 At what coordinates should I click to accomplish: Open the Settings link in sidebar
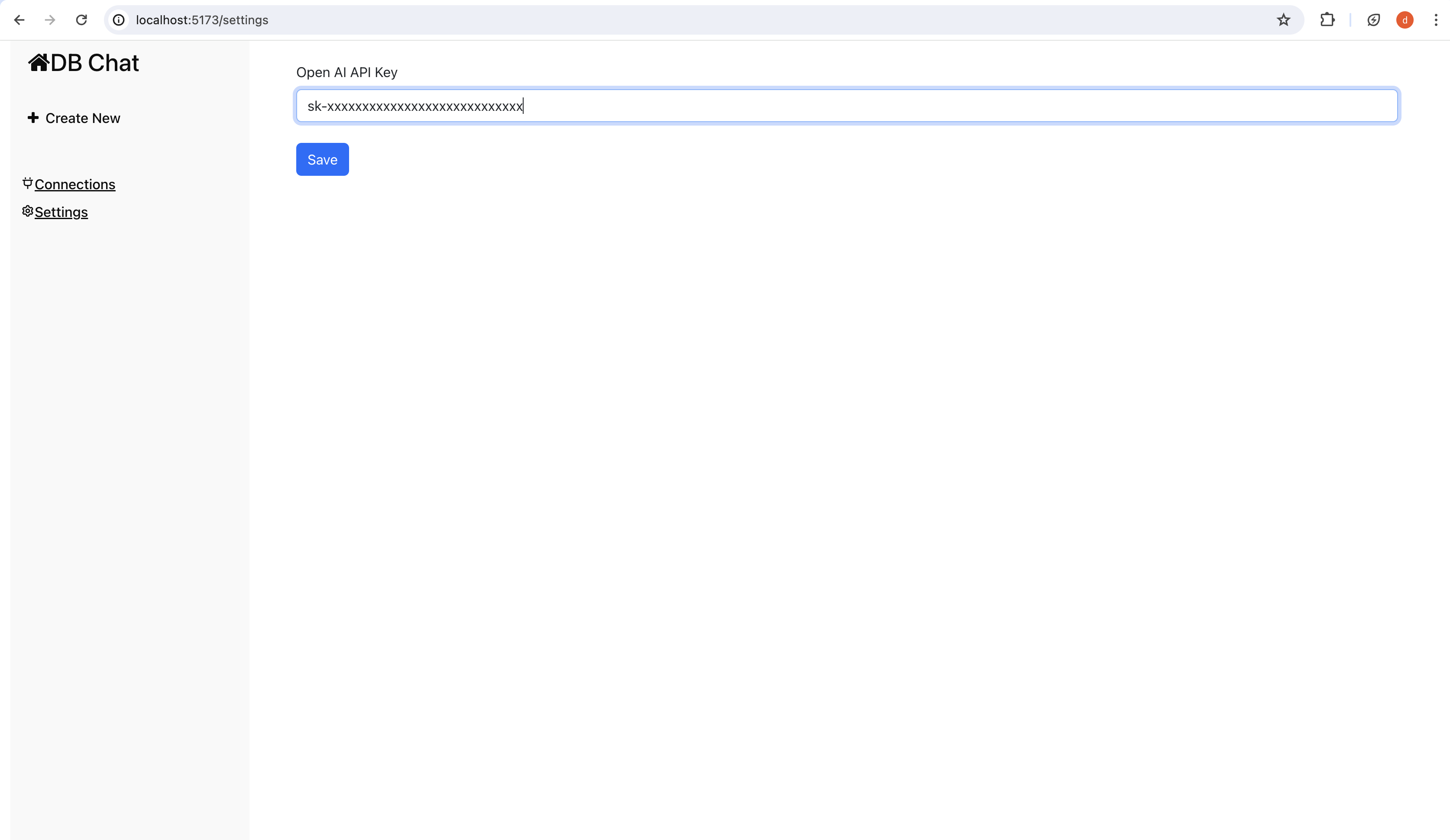tap(61, 212)
